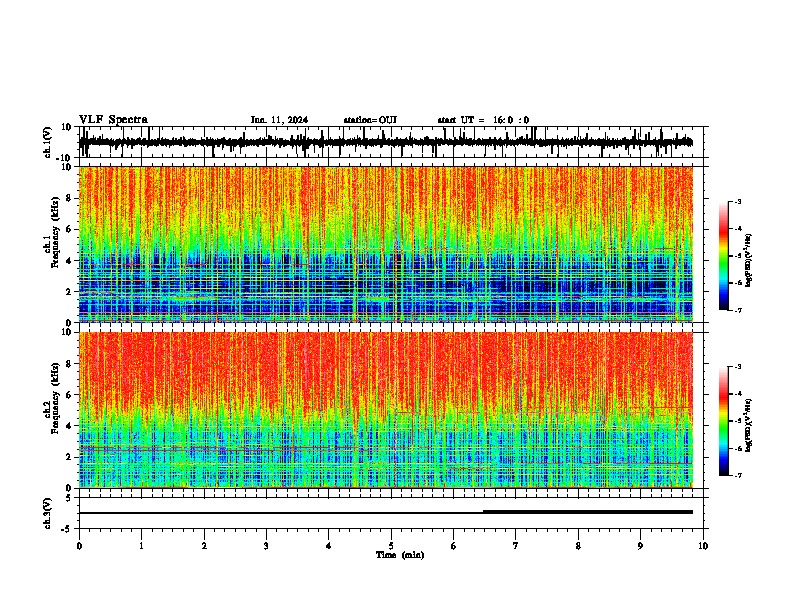Click the ch.2 color bar log(PSD) label
Image resolution: width=792 pixels, height=612 pixels.
pos(748,425)
